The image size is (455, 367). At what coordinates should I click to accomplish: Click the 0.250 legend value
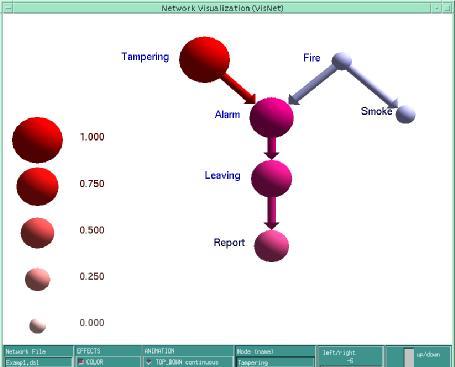(x=92, y=276)
